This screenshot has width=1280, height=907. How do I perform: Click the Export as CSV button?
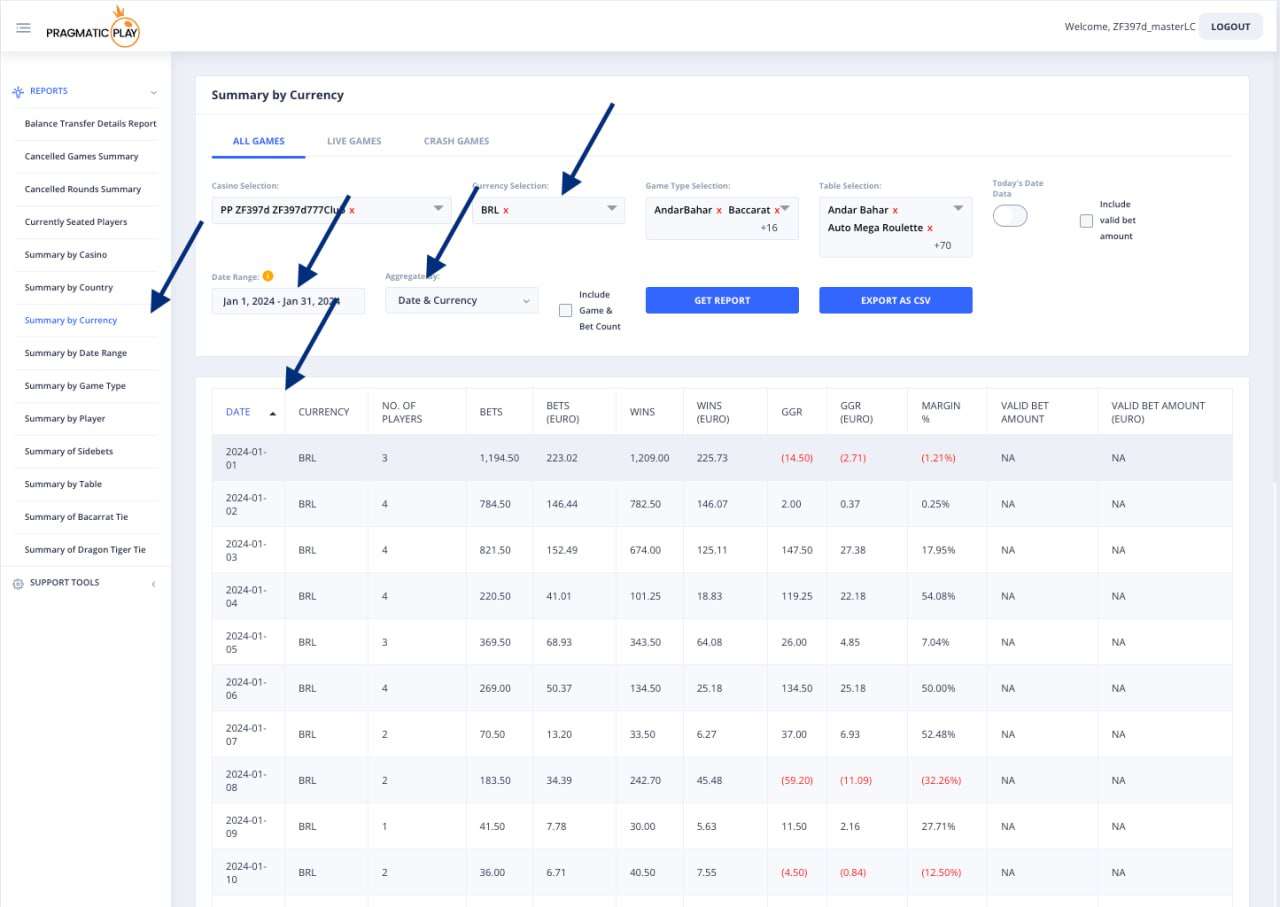(896, 300)
